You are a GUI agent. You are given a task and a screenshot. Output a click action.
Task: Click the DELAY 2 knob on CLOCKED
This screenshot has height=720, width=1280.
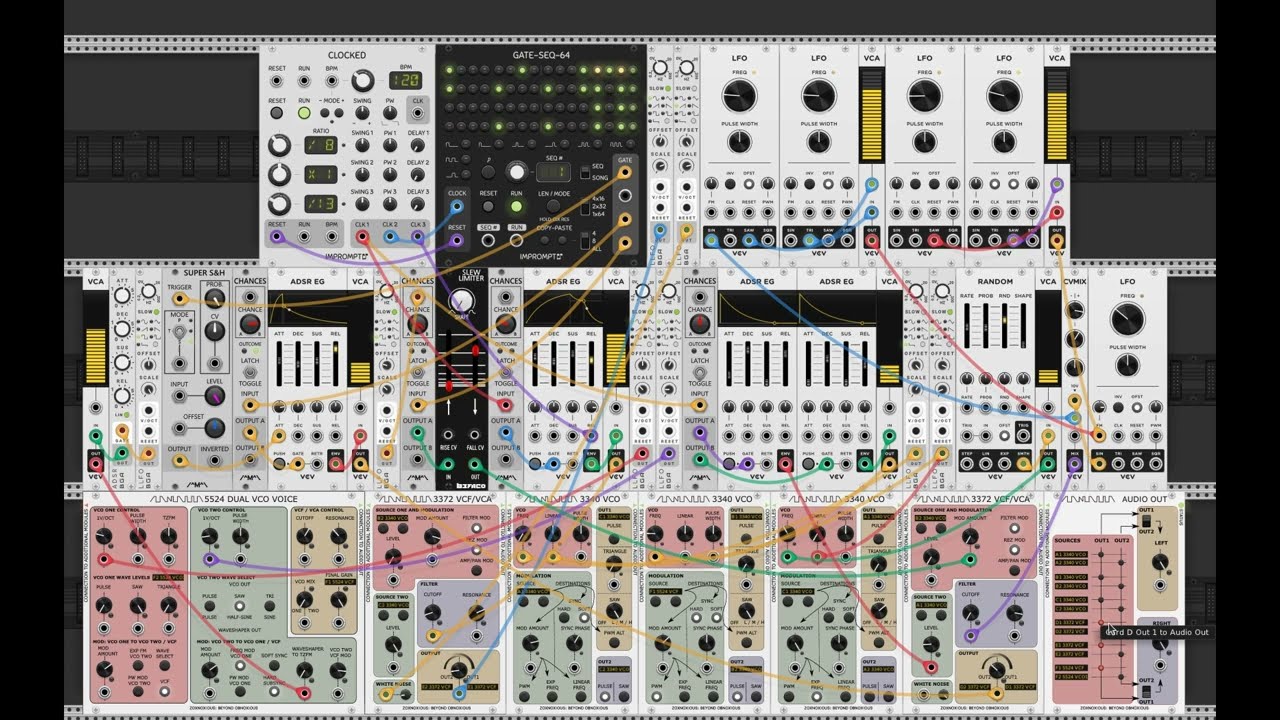point(418,175)
